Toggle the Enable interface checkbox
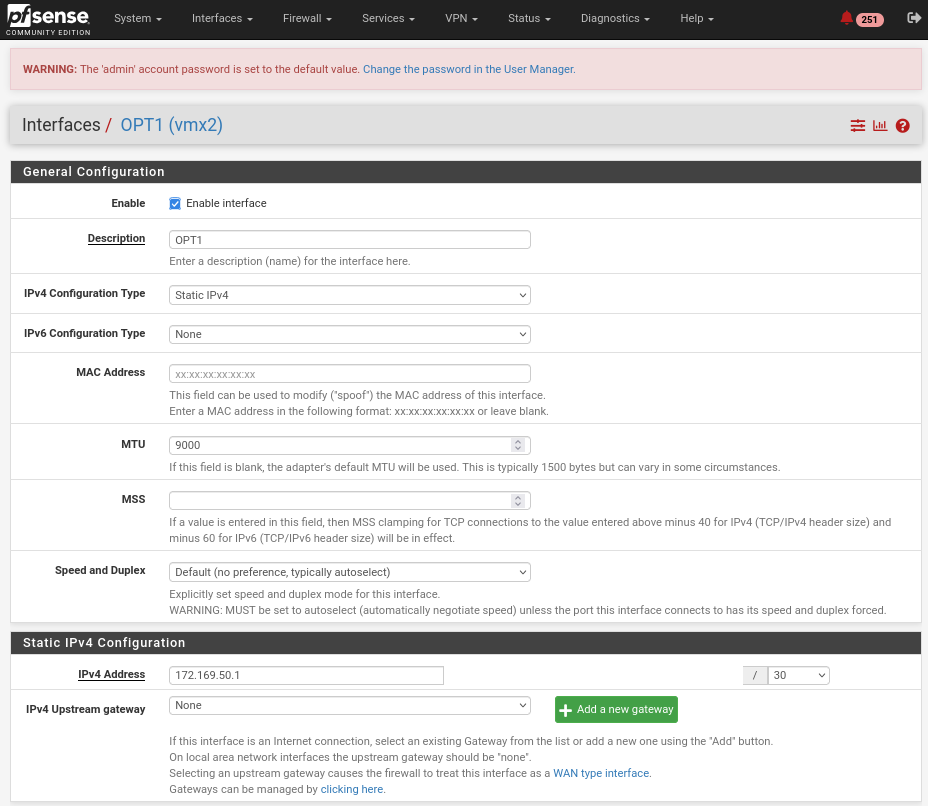 (175, 204)
